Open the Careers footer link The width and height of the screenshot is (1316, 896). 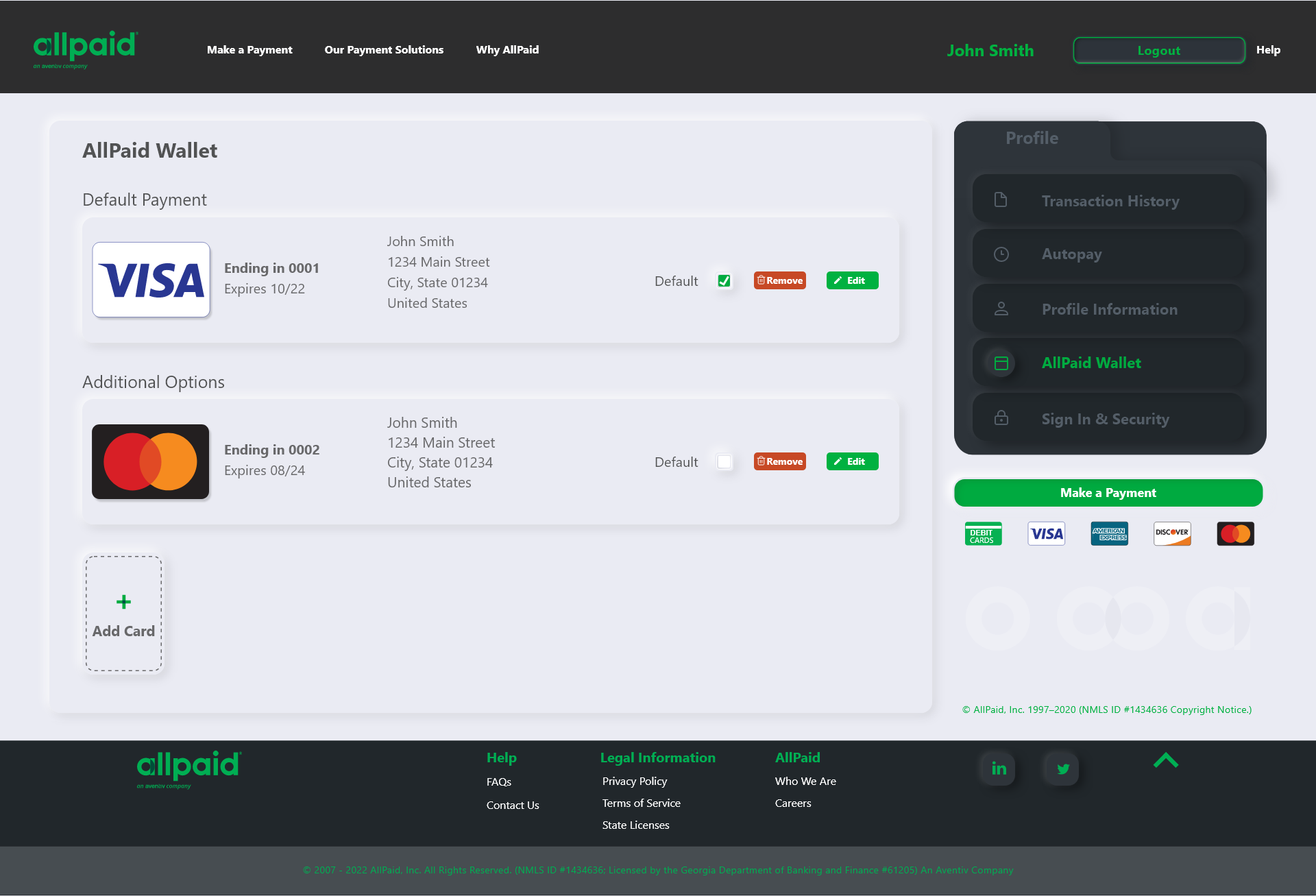click(x=793, y=803)
